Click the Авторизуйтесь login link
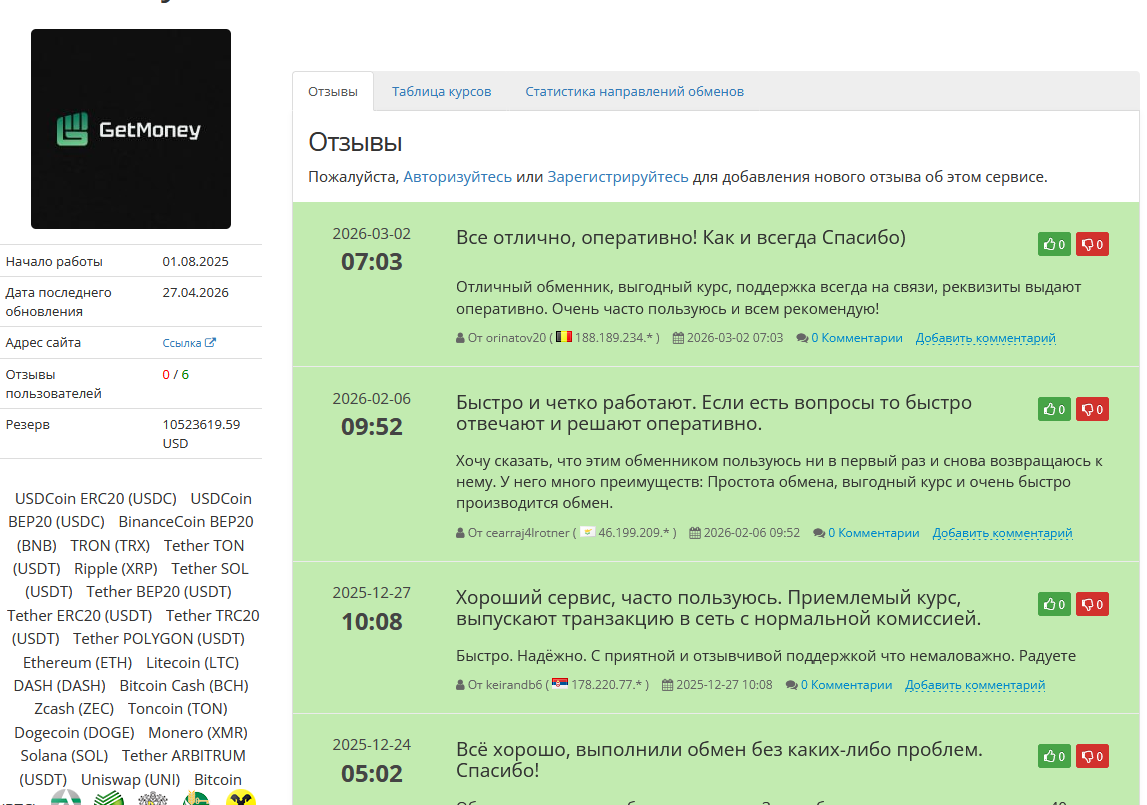1147x805 pixels. click(x=457, y=177)
